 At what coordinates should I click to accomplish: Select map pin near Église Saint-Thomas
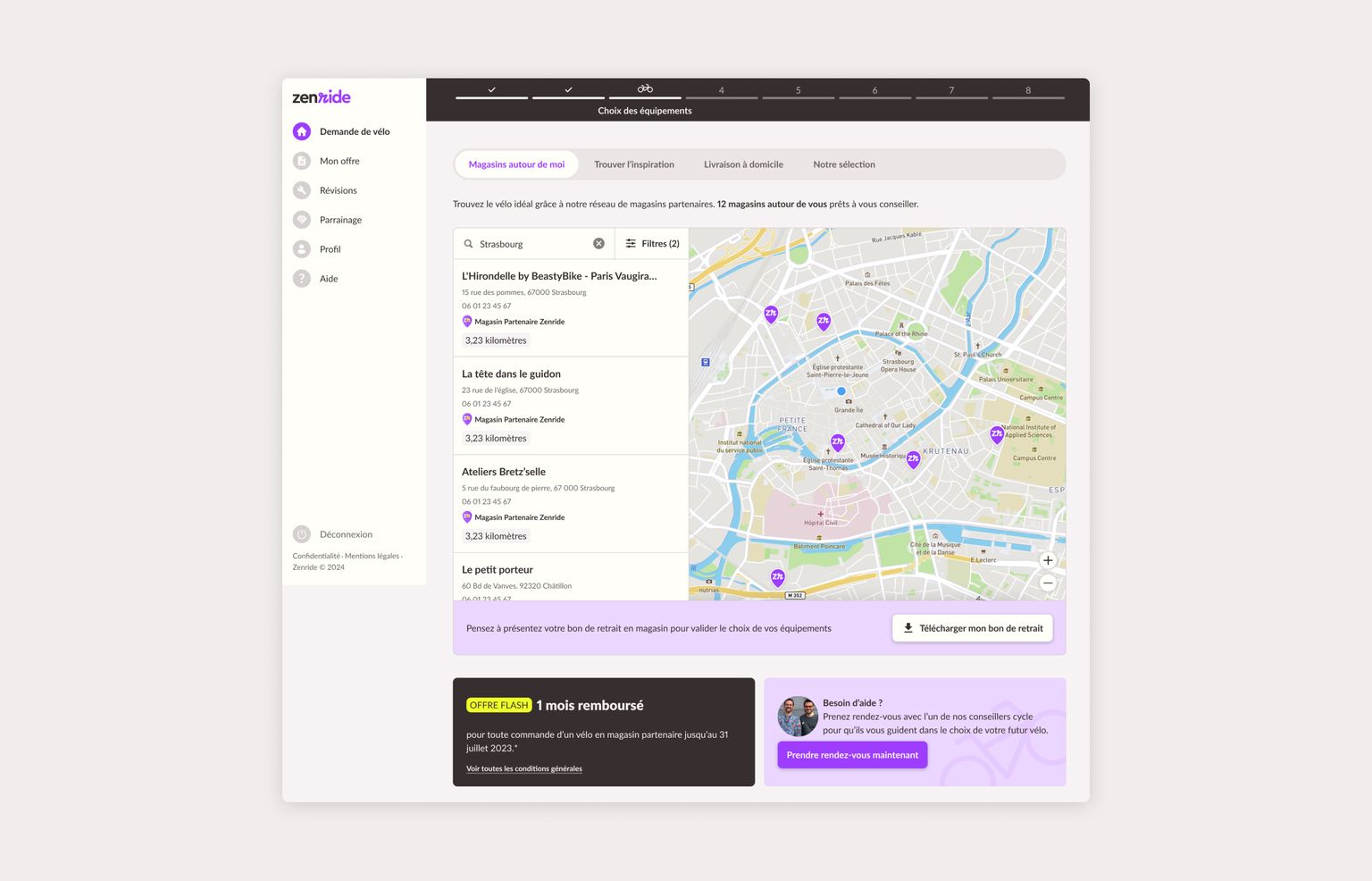pos(838,442)
